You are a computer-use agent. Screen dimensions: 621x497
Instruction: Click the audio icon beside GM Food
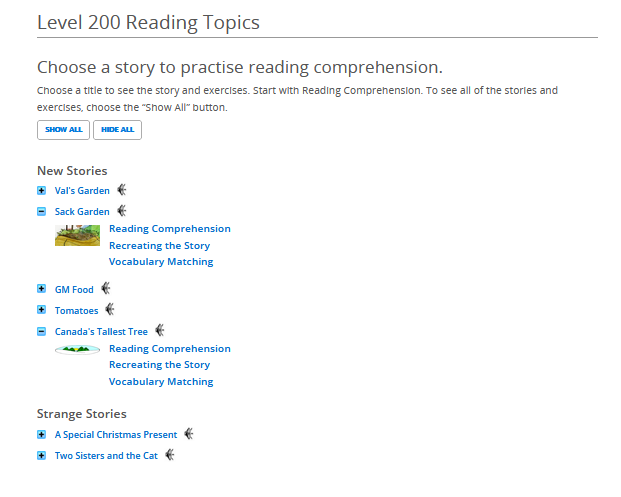pyautogui.click(x=105, y=289)
